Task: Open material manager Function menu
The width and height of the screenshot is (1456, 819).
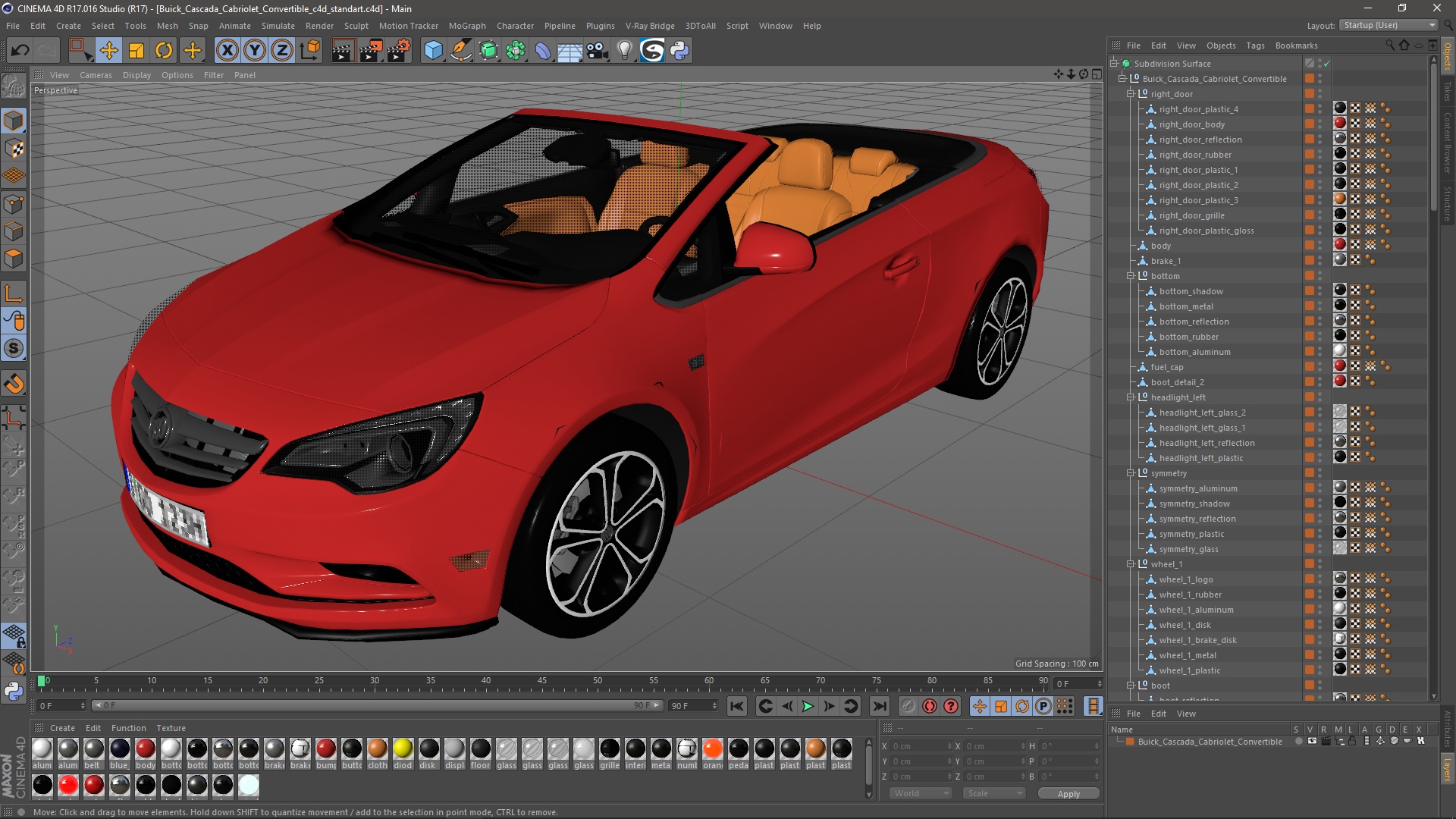Action: (128, 728)
